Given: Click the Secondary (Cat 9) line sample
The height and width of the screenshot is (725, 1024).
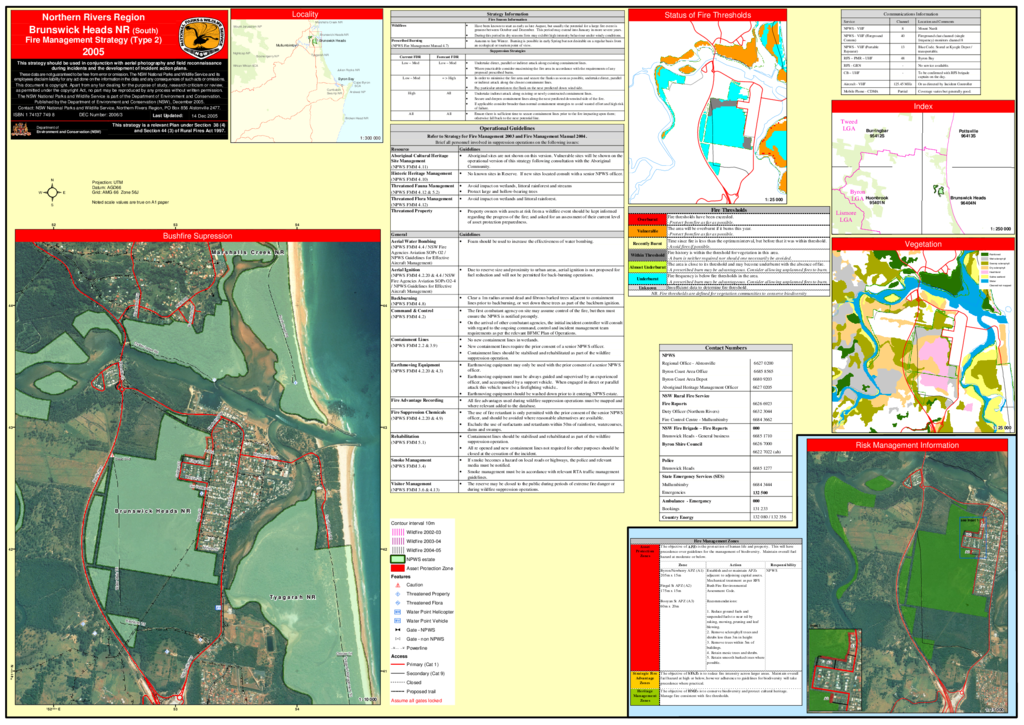Looking at the screenshot, I should click(x=398, y=673).
